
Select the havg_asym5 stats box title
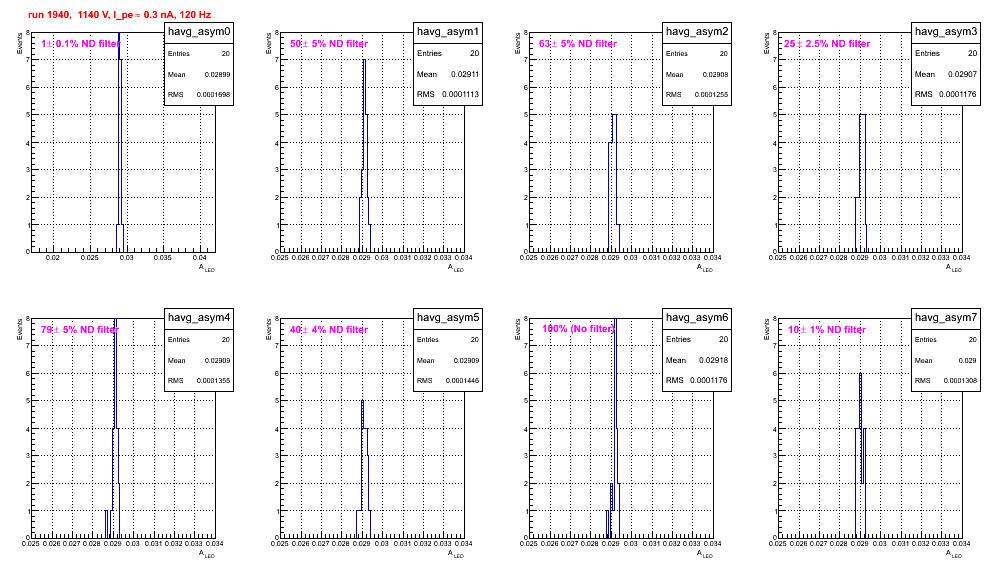[448, 318]
